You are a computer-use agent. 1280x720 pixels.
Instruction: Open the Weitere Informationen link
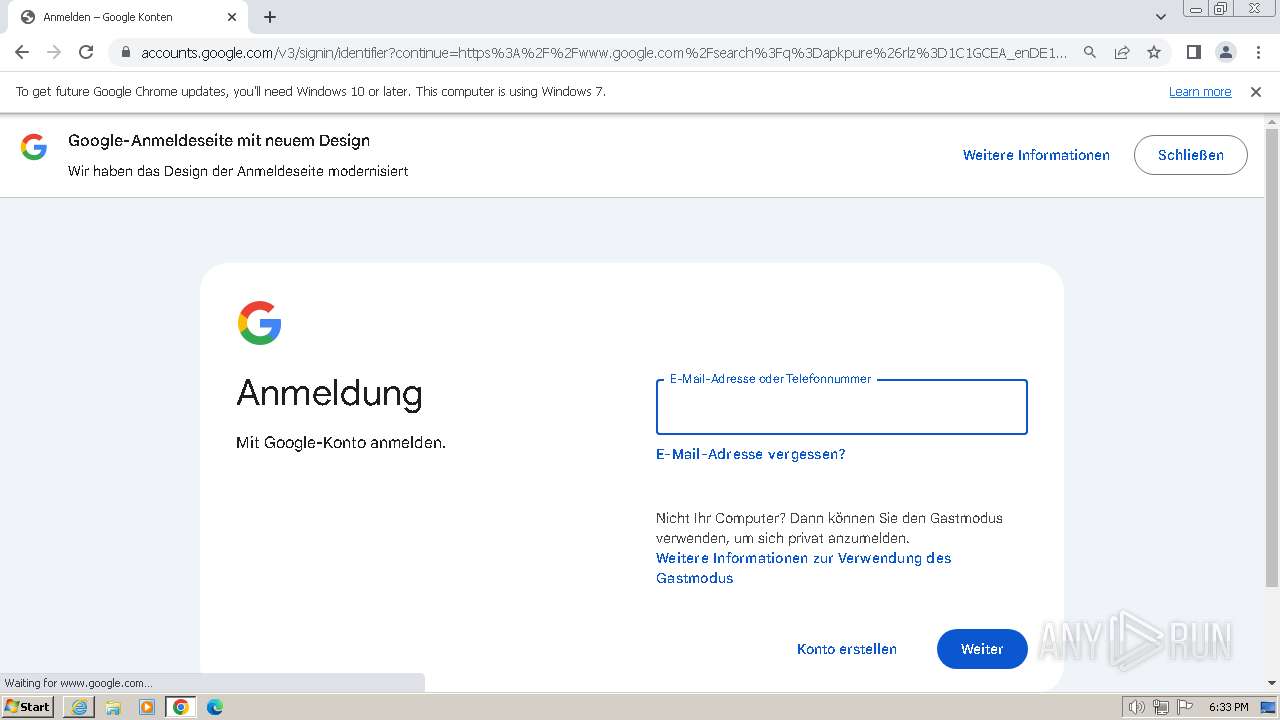click(1036, 155)
